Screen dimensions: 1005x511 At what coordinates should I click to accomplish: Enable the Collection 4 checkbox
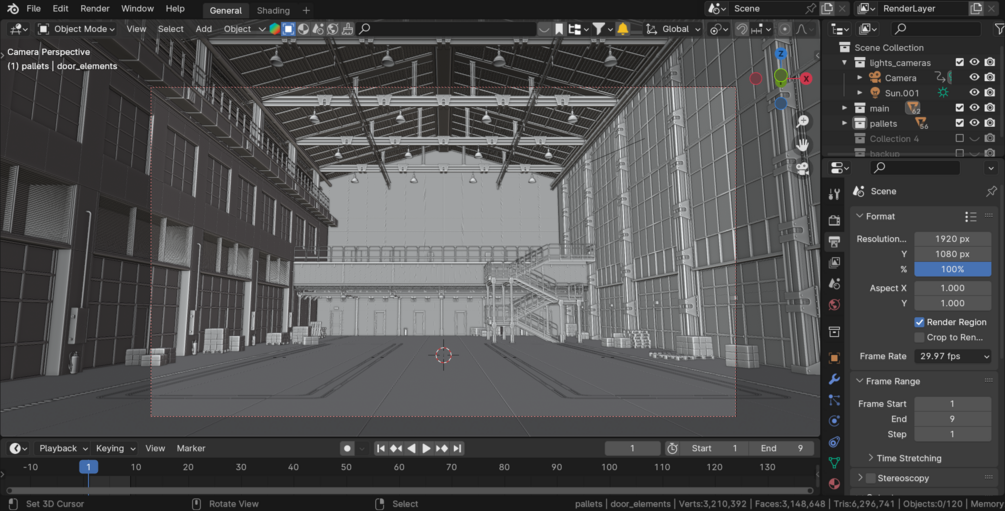[x=959, y=138]
